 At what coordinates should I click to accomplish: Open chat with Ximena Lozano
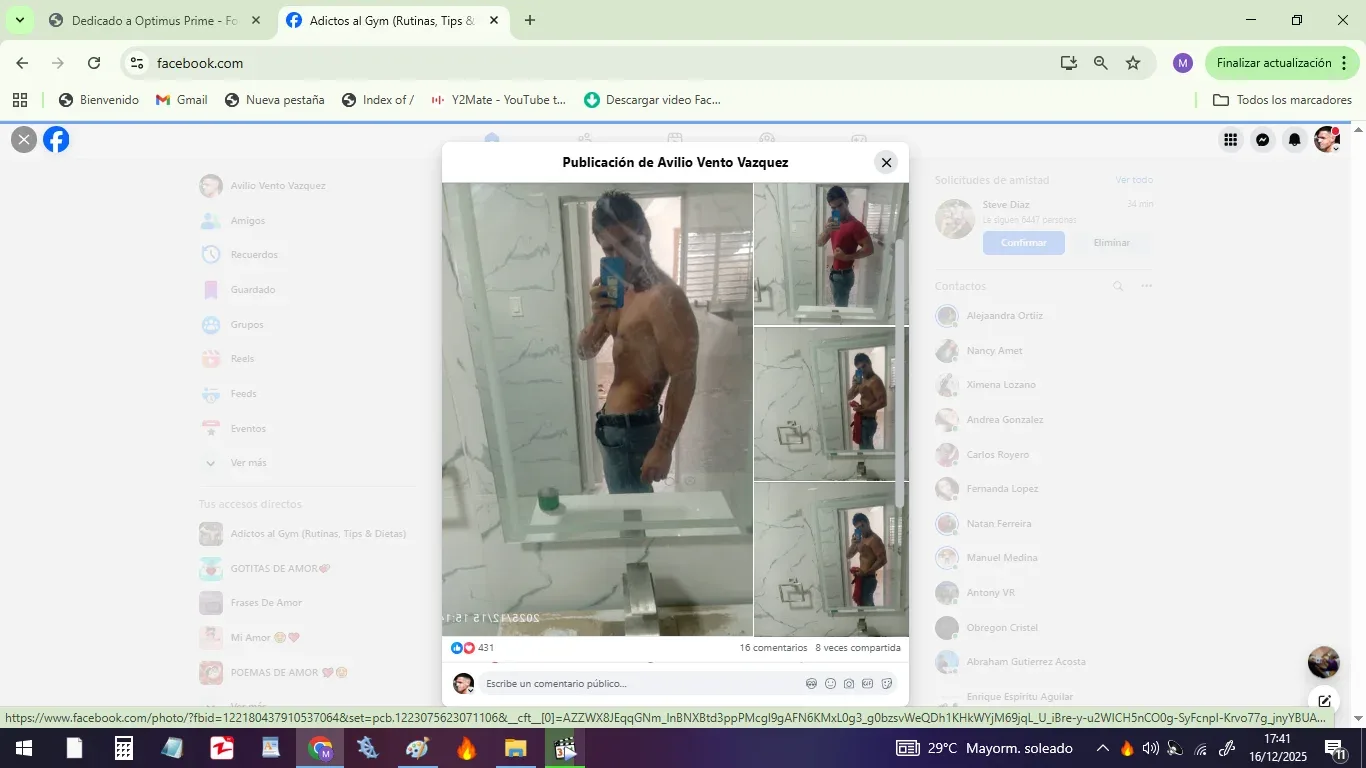(x=1043, y=385)
